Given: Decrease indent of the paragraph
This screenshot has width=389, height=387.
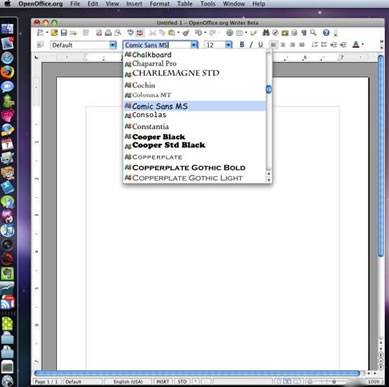Looking at the screenshot, I should point(333,45).
